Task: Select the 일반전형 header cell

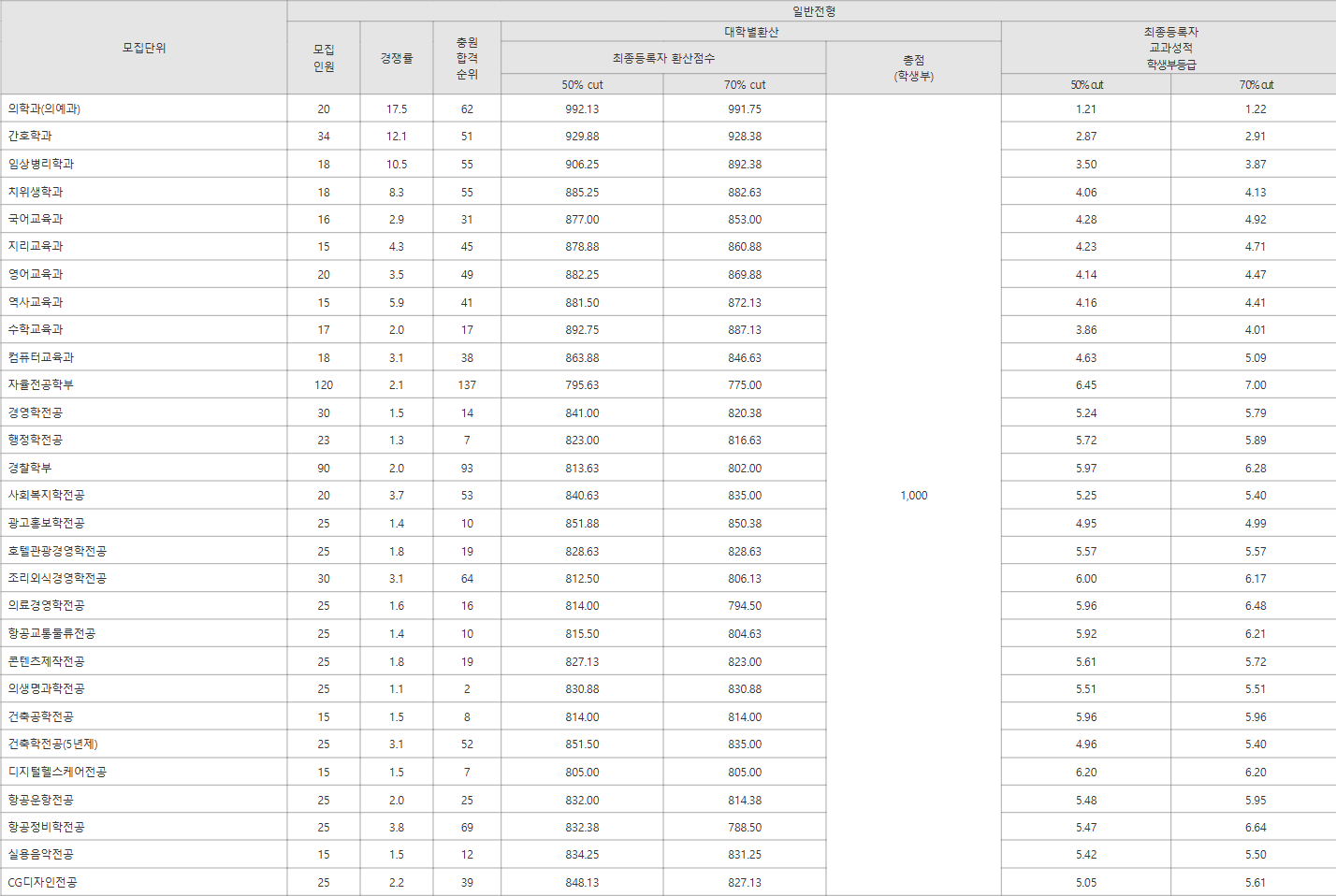Action: point(810,11)
